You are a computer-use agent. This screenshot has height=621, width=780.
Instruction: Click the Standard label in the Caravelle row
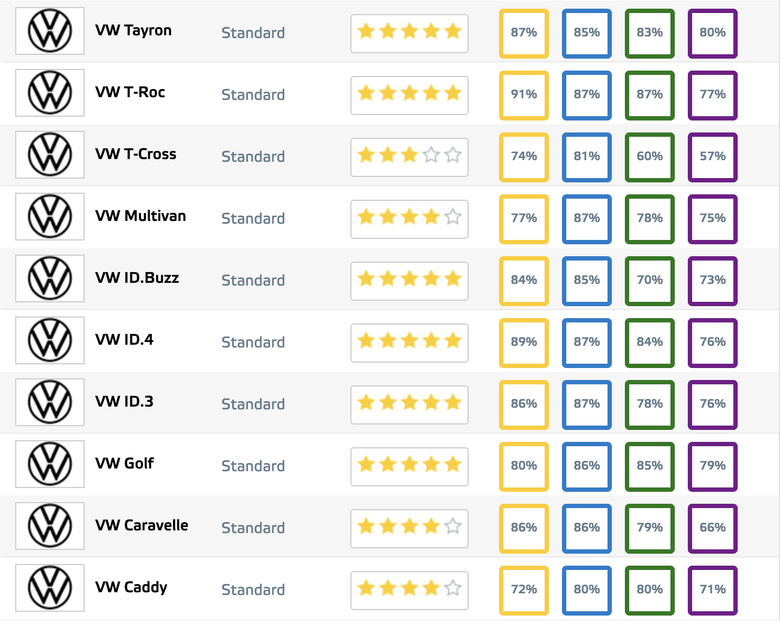[x=253, y=528]
